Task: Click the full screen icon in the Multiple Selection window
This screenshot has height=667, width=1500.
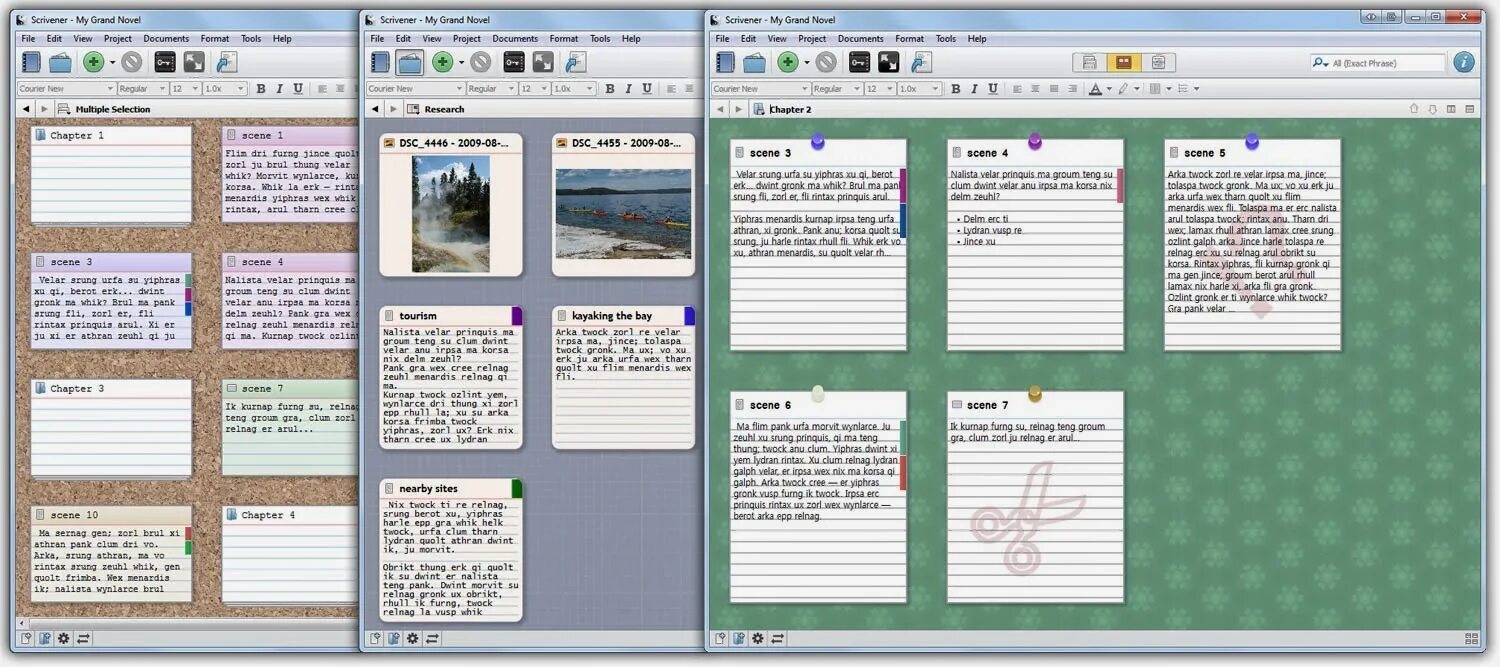Action: click(194, 62)
